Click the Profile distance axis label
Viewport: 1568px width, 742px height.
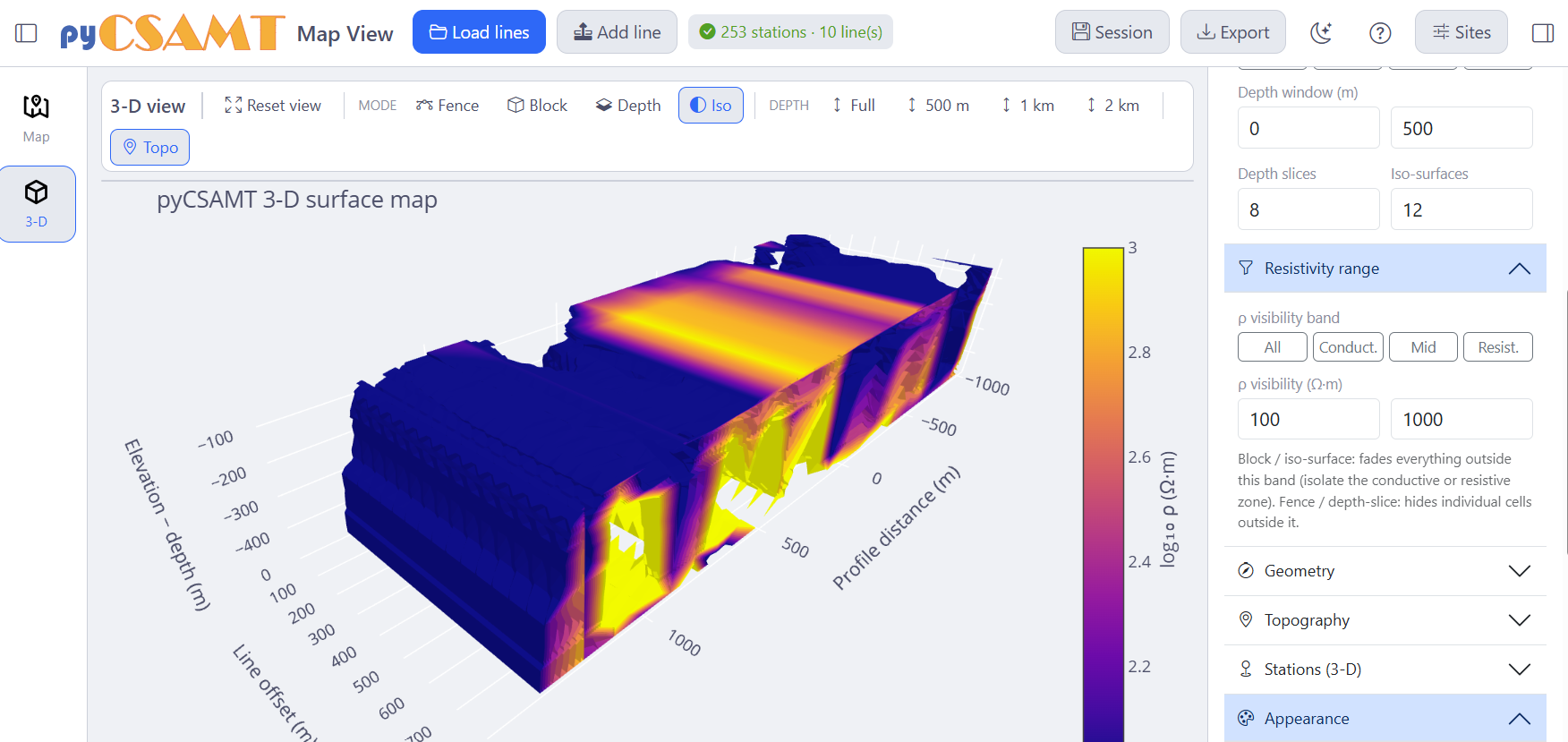point(896,528)
